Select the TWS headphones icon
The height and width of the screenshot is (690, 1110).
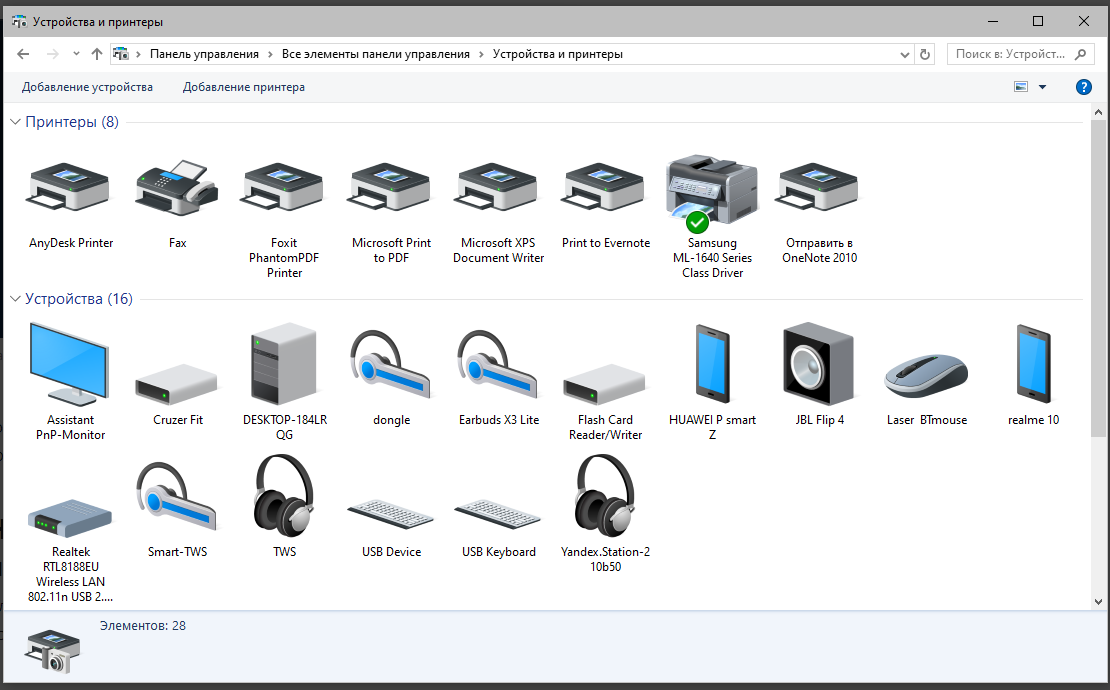click(x=284, y=495)
